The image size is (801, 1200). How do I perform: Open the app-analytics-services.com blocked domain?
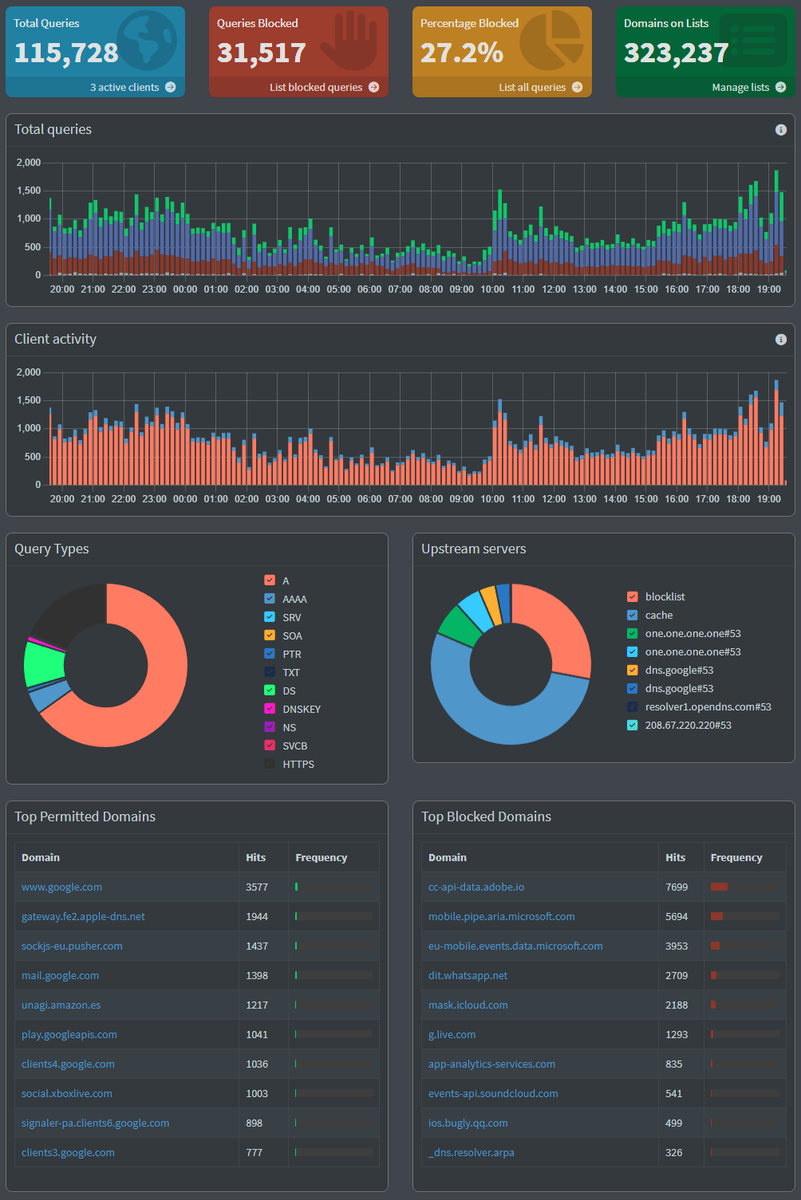491,1064
